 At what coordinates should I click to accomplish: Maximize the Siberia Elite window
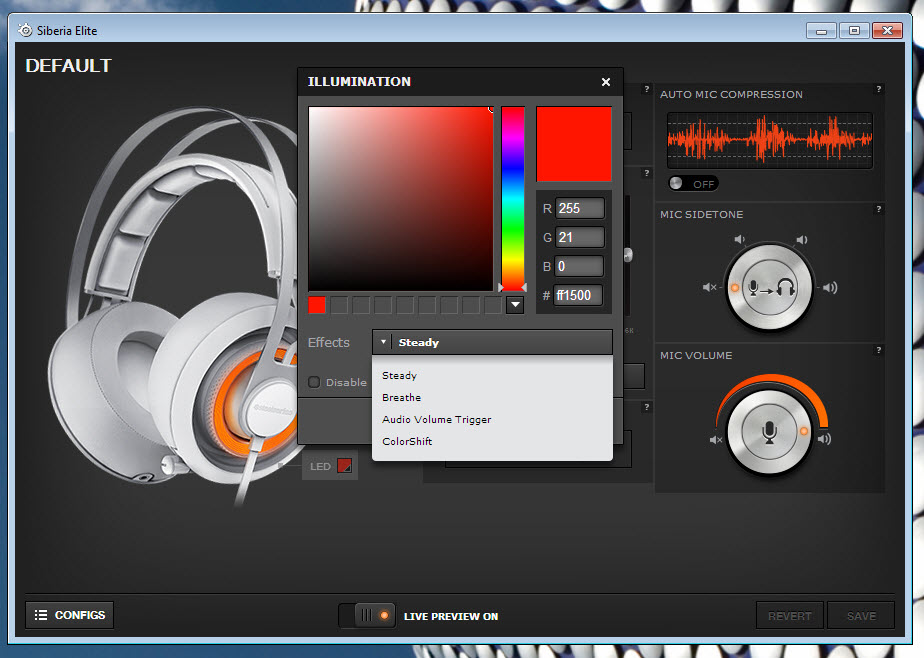[x=854, y=31]
